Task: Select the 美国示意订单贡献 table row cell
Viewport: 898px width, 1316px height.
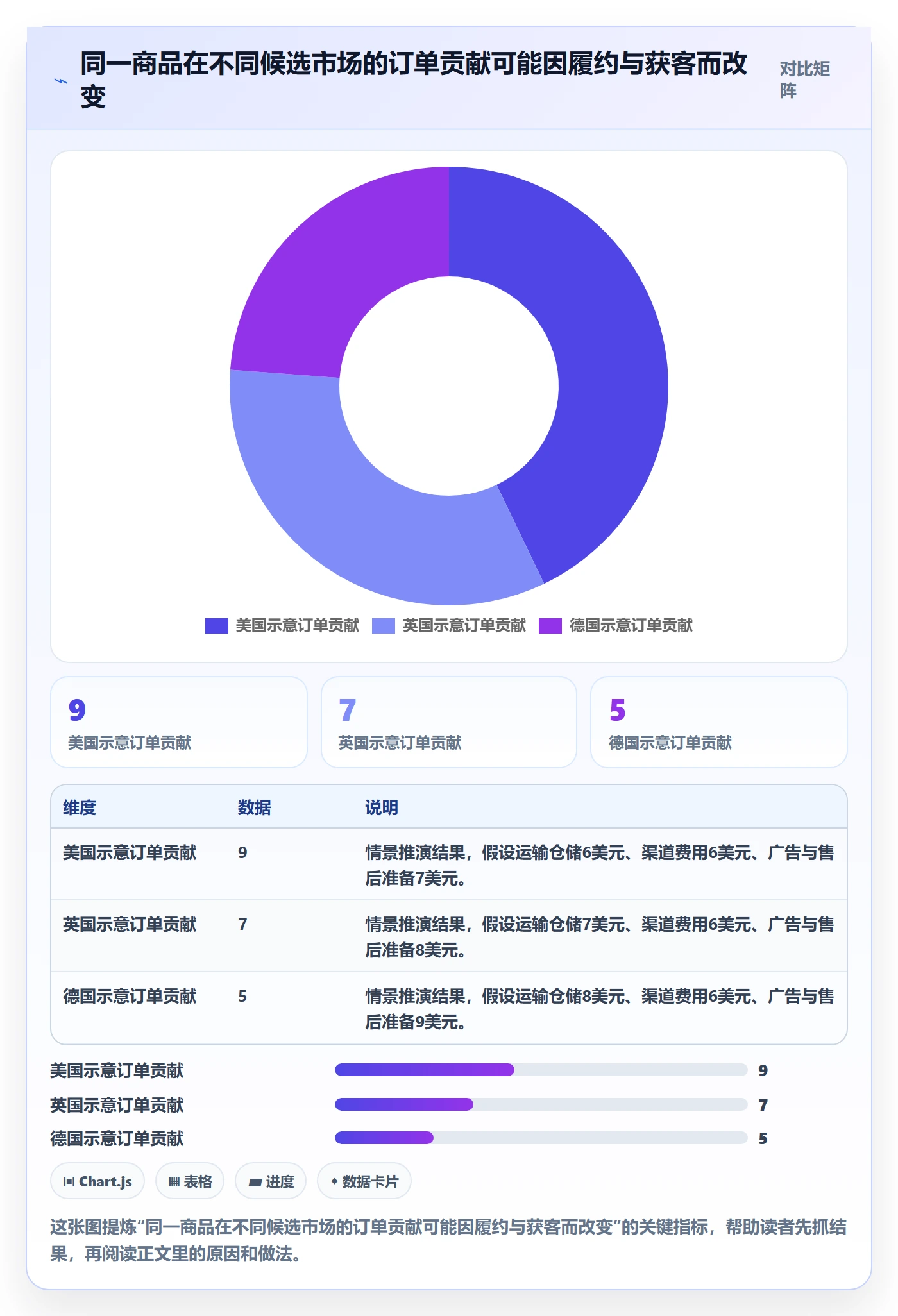Action: pyautogui.click(x=130, y=852)
